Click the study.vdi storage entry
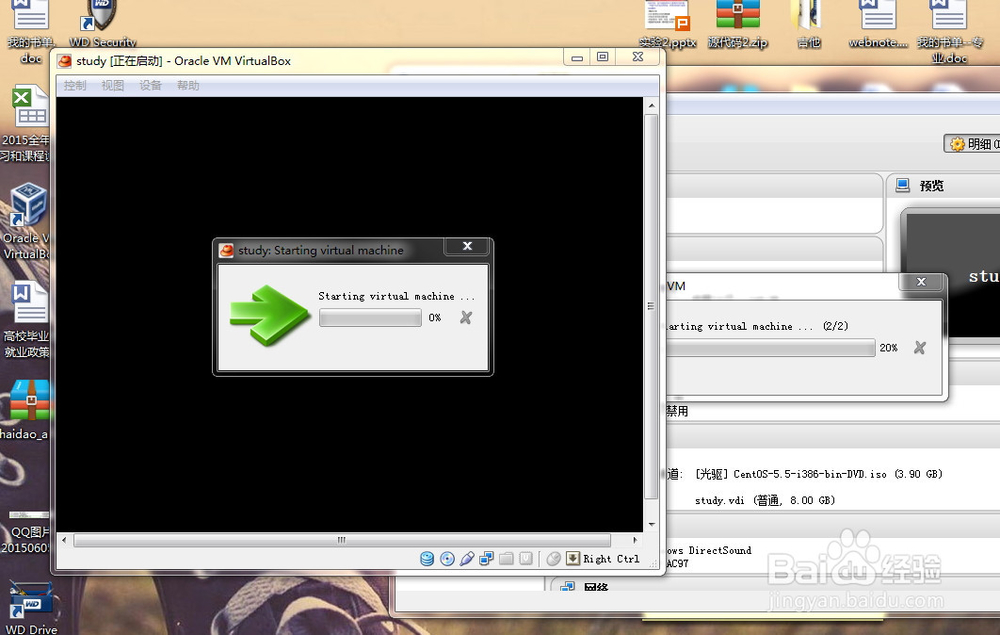 tap(765, 500)
